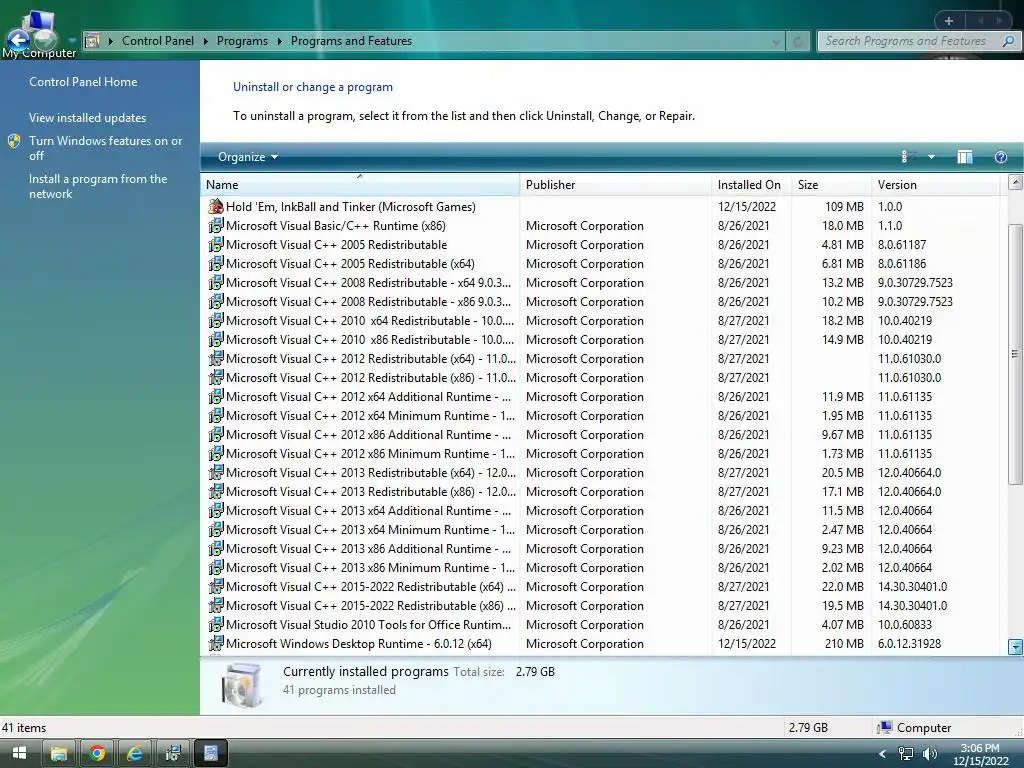Launch Internet Explorer from the taskbar

(135, 754)
